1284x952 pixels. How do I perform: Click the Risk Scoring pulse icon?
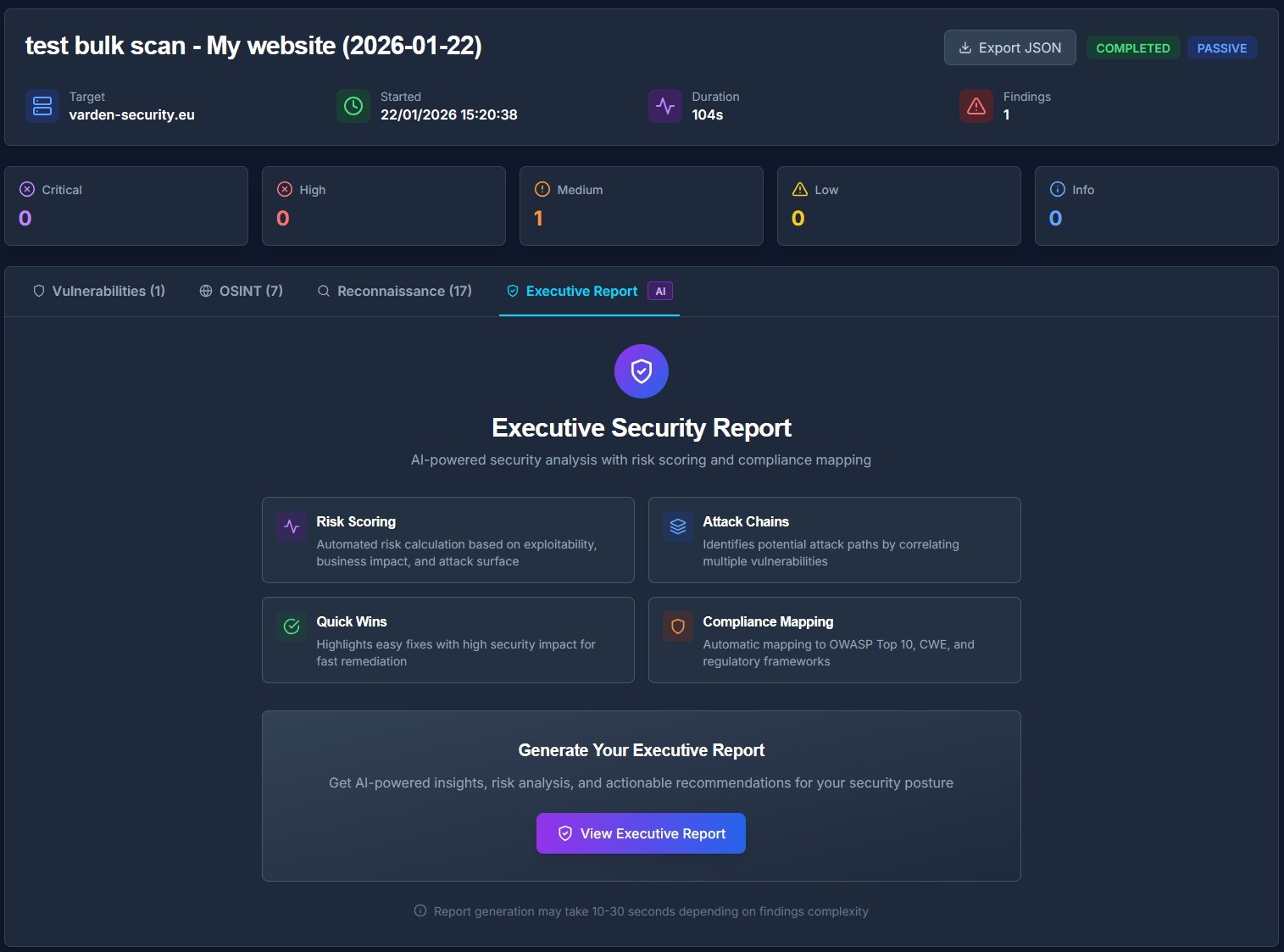(x=292, y=526)
